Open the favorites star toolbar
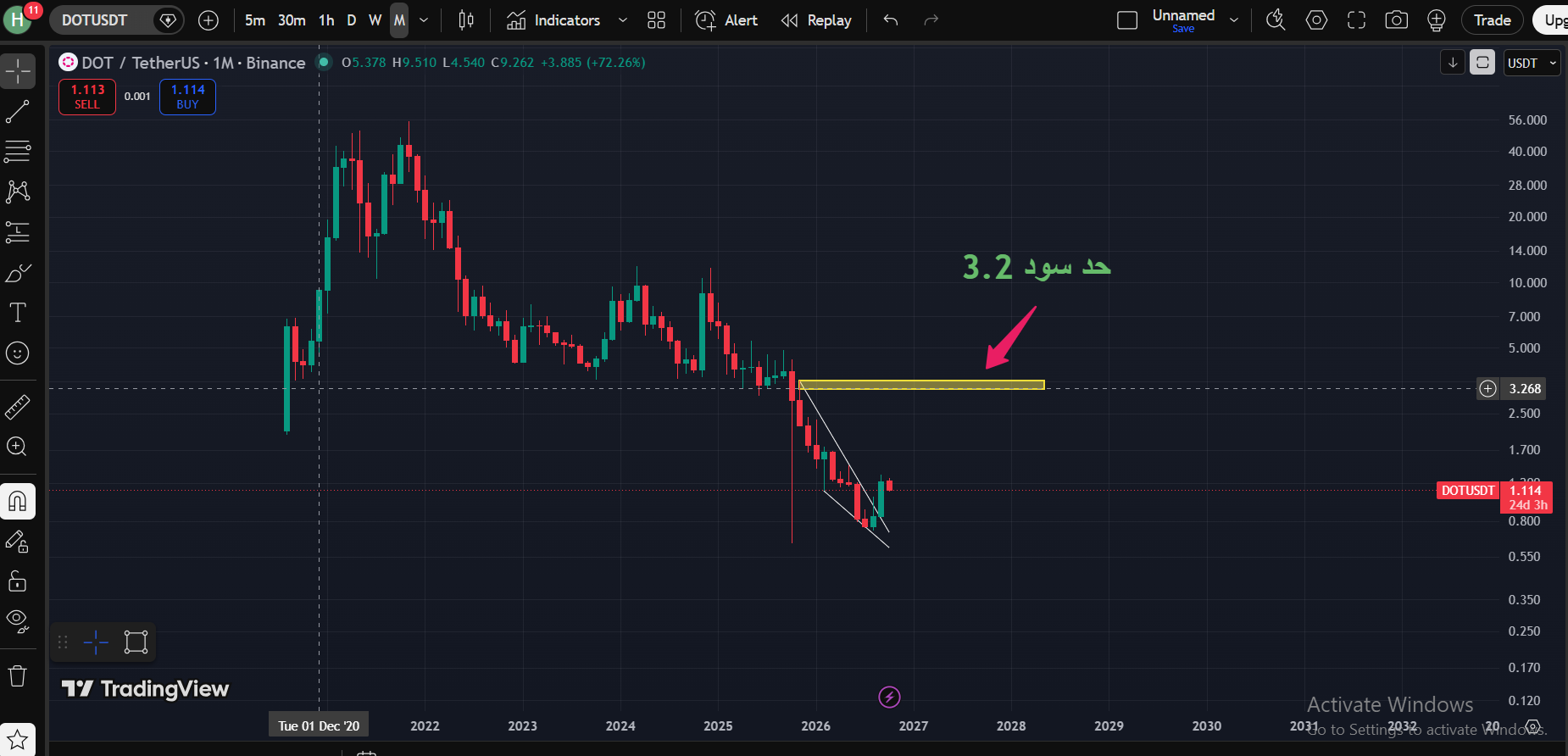This screenshot has height=756, width=1568. pyautogui.click(x=18, y=739)
